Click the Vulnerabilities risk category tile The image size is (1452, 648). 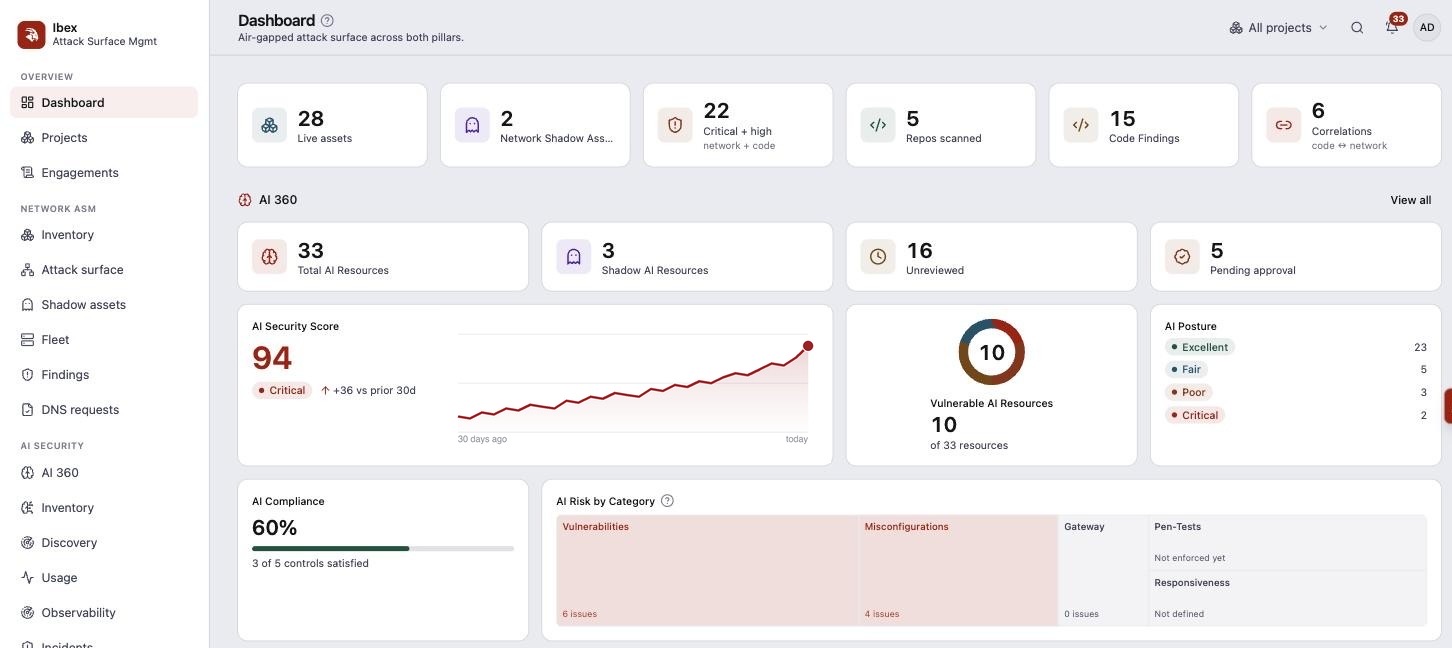click(x=707, y=570)
